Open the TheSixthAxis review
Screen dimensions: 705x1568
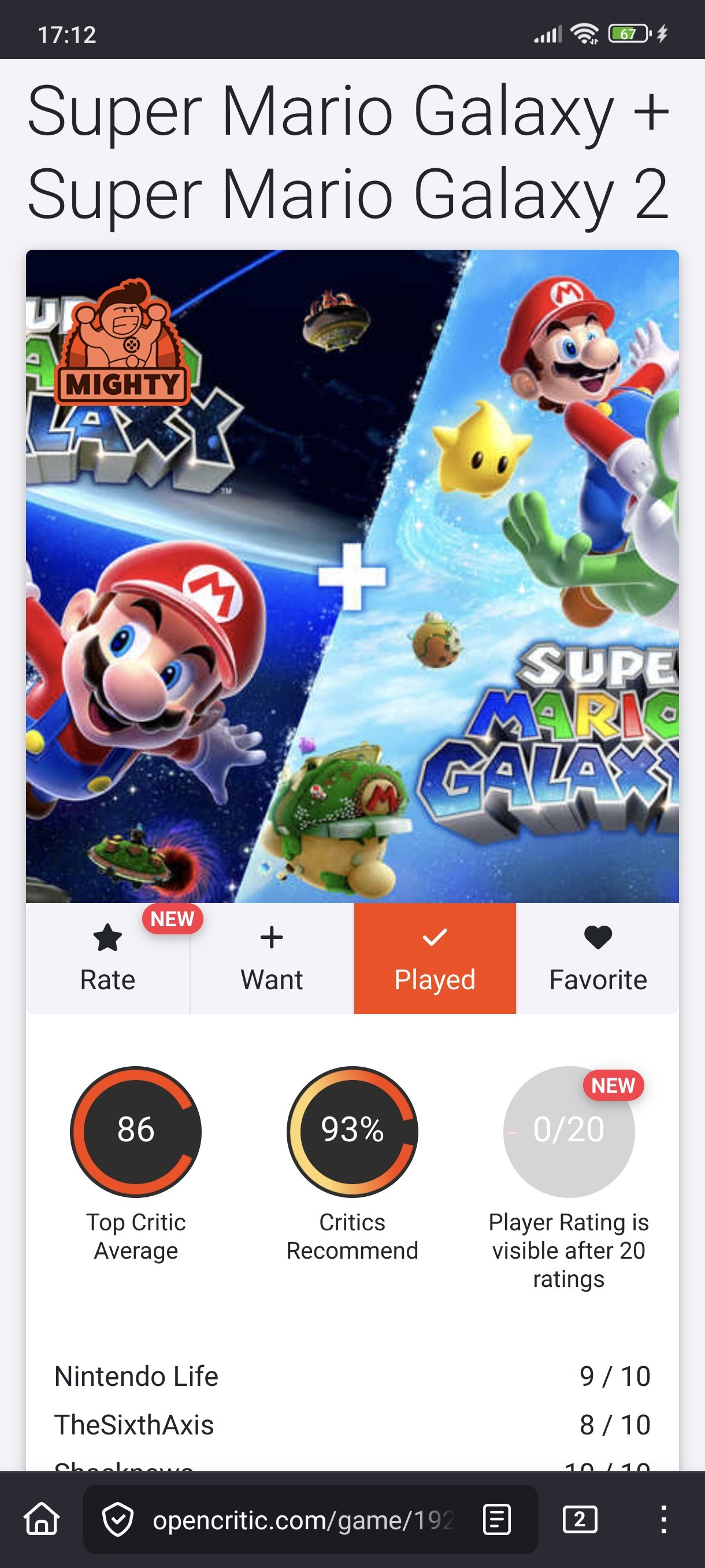pyautogui.click(x=352, y=1425)
